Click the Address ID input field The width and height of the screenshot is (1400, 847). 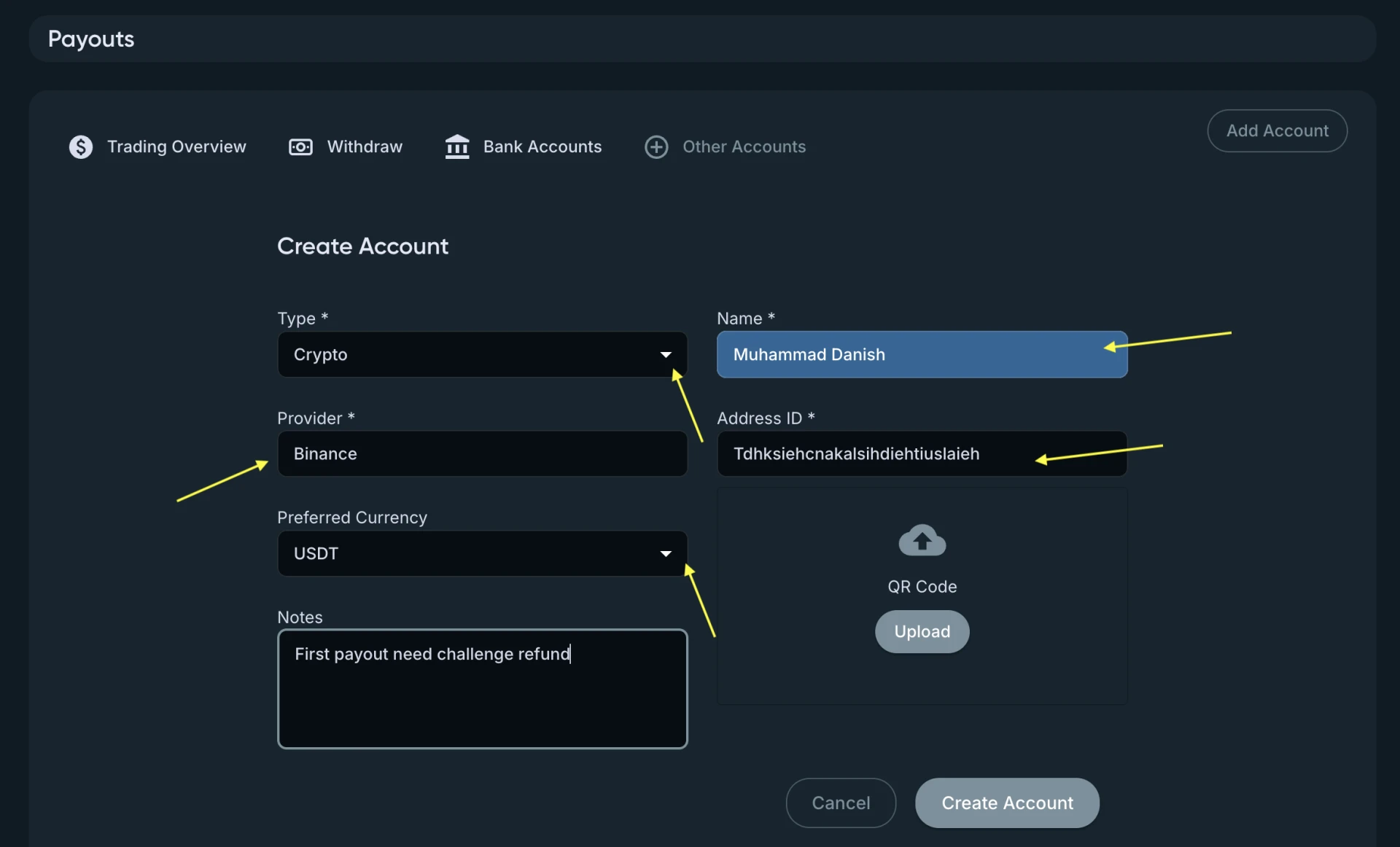pyautogui.click(x=875, y=454)
